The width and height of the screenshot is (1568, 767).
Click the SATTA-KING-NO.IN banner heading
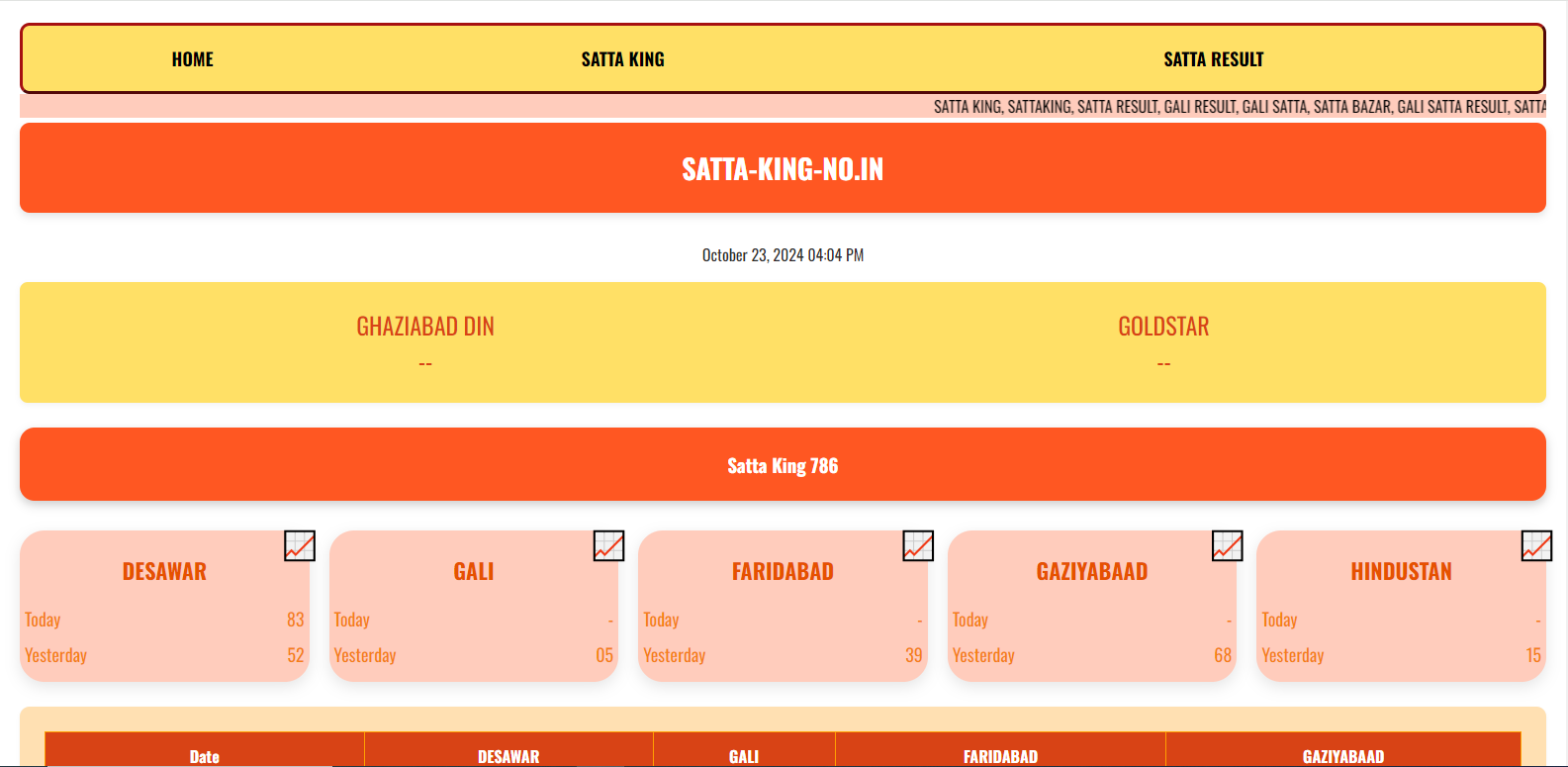pos(783,169)
